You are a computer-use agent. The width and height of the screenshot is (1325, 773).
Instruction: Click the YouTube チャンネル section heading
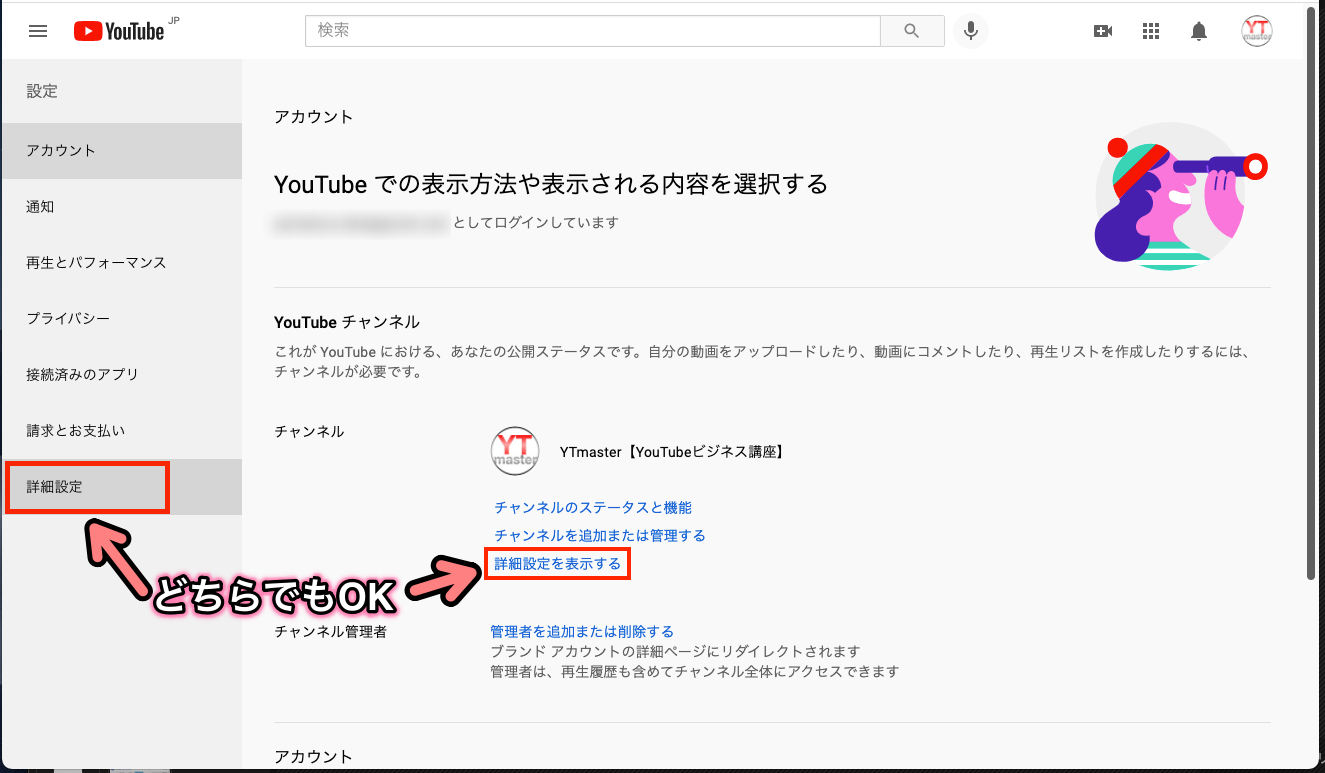pos(347,322)
